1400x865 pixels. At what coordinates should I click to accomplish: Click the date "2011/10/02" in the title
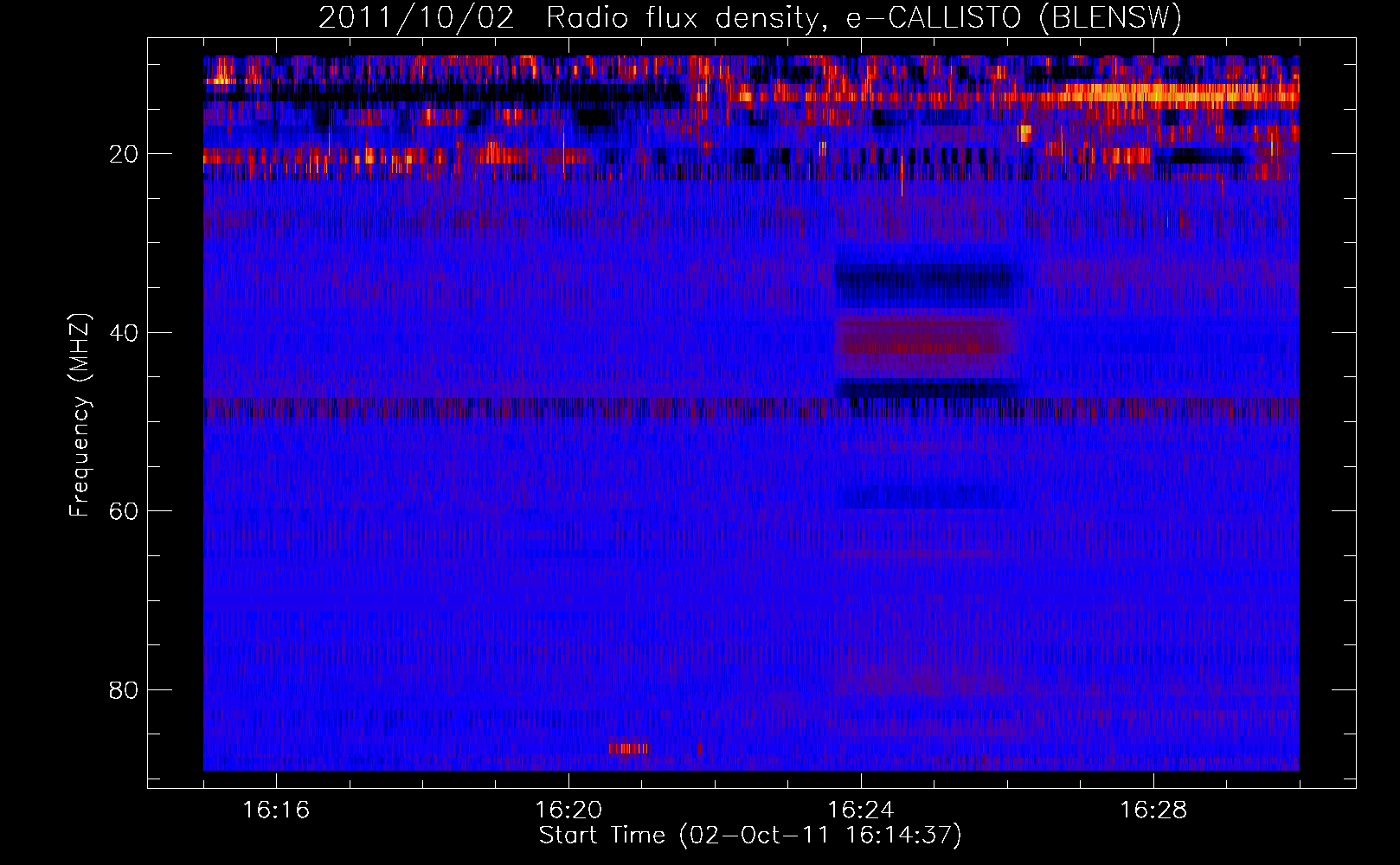click(x=416, y=18)
